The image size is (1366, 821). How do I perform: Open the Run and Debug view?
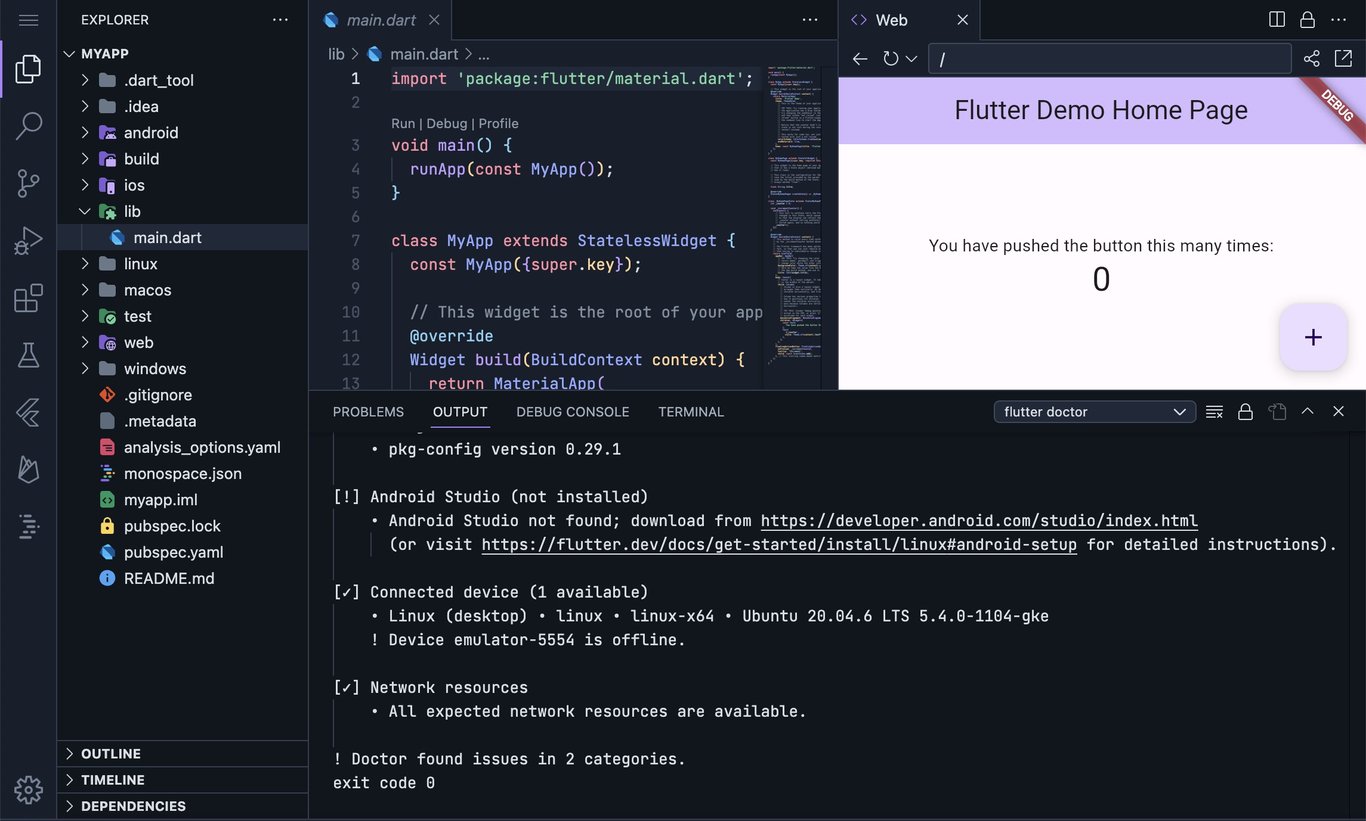click(x=28, y=240)
